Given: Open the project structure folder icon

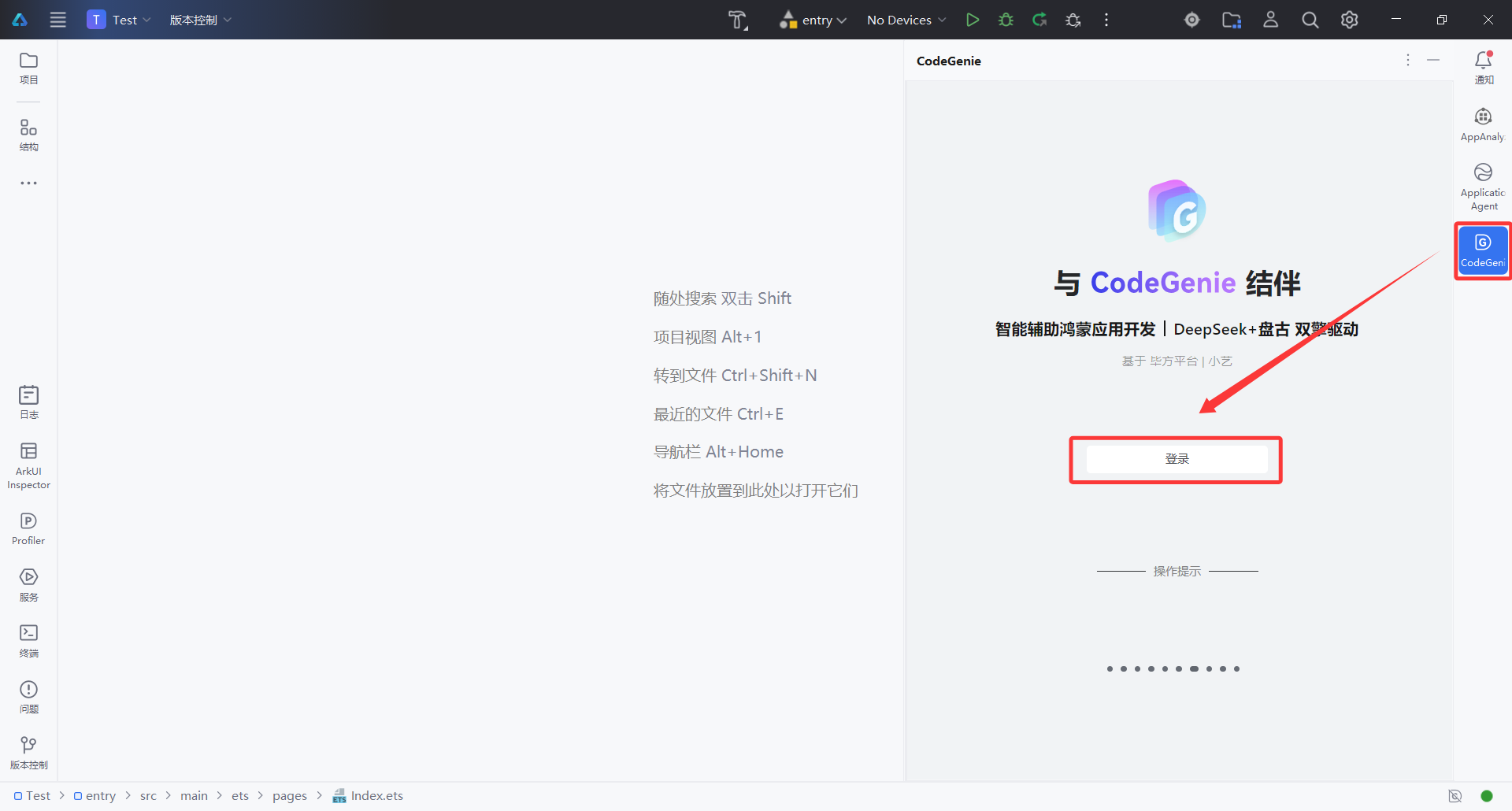Looking at the screenshot, I should point(1232,20).
